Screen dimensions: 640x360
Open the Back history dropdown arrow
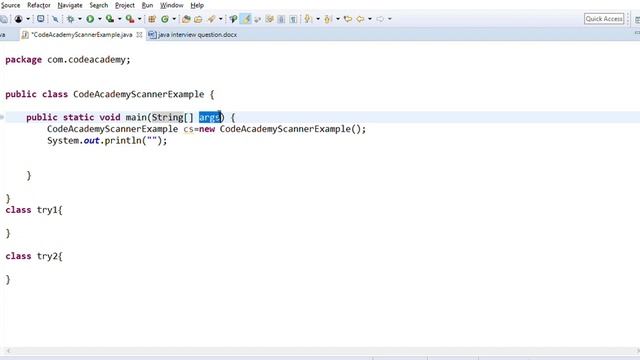click(x=369, y=19)
